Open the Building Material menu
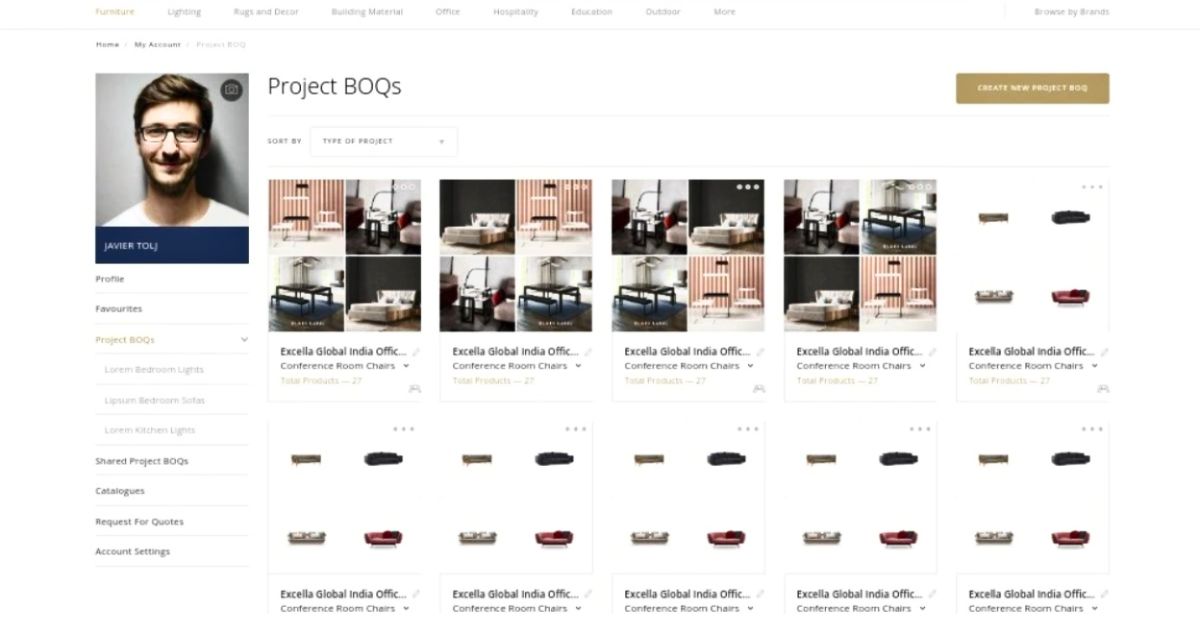 (367, 12)
